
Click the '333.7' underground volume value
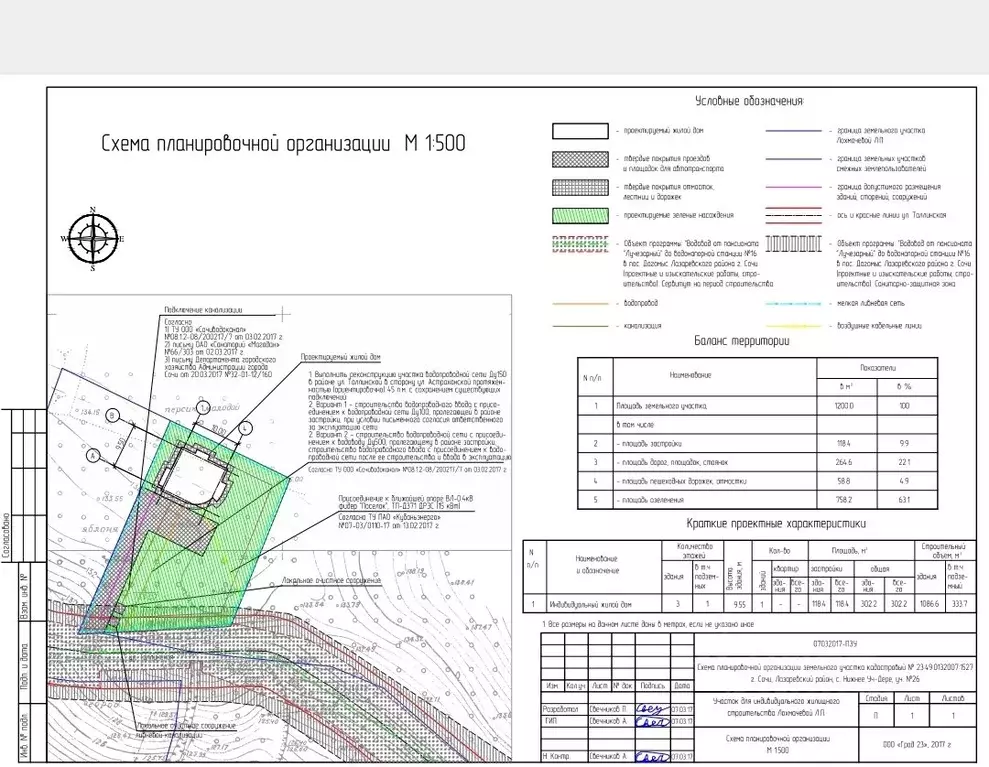[959, 604]
